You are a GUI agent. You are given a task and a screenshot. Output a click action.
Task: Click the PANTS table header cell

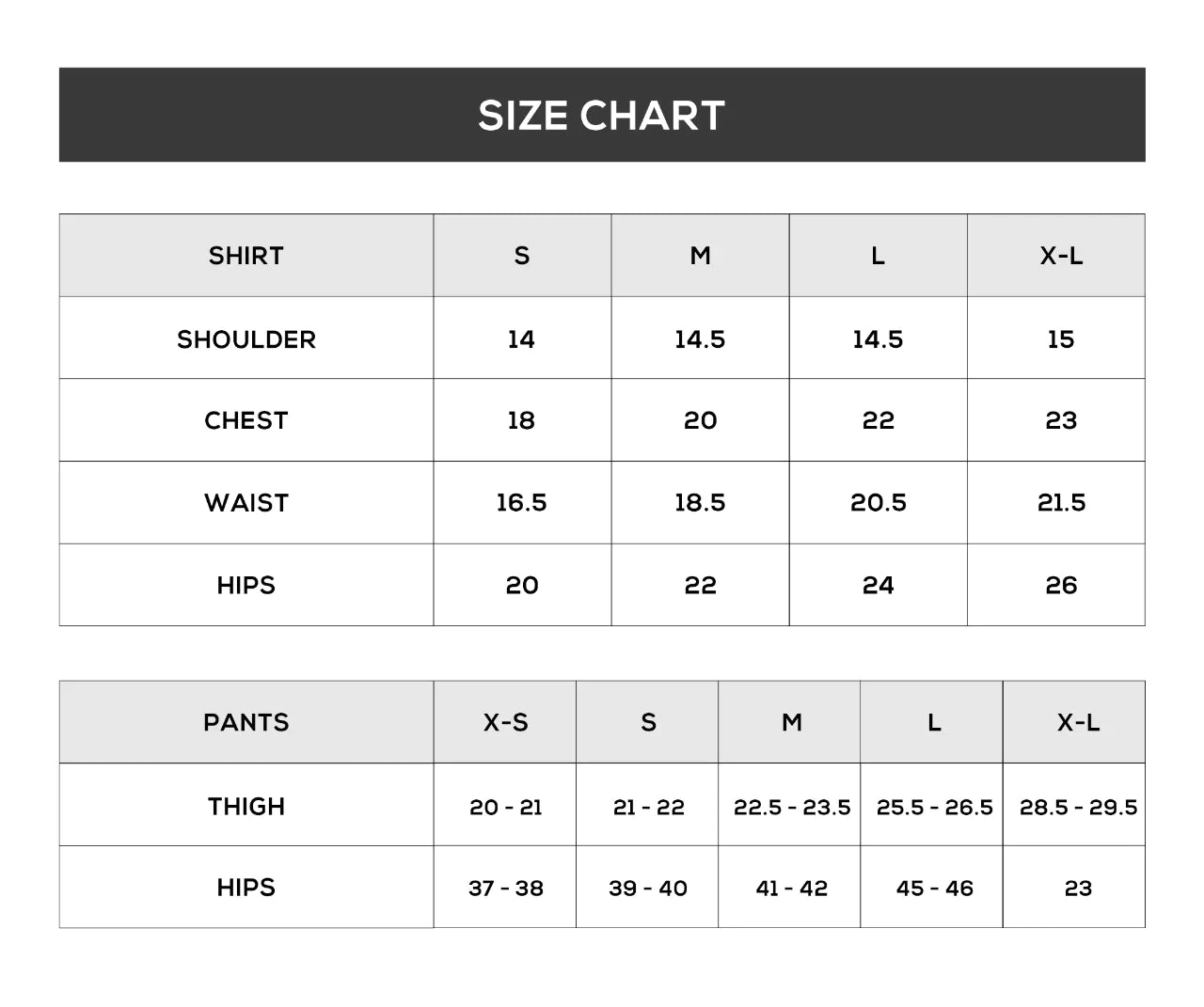coord(246,722)
